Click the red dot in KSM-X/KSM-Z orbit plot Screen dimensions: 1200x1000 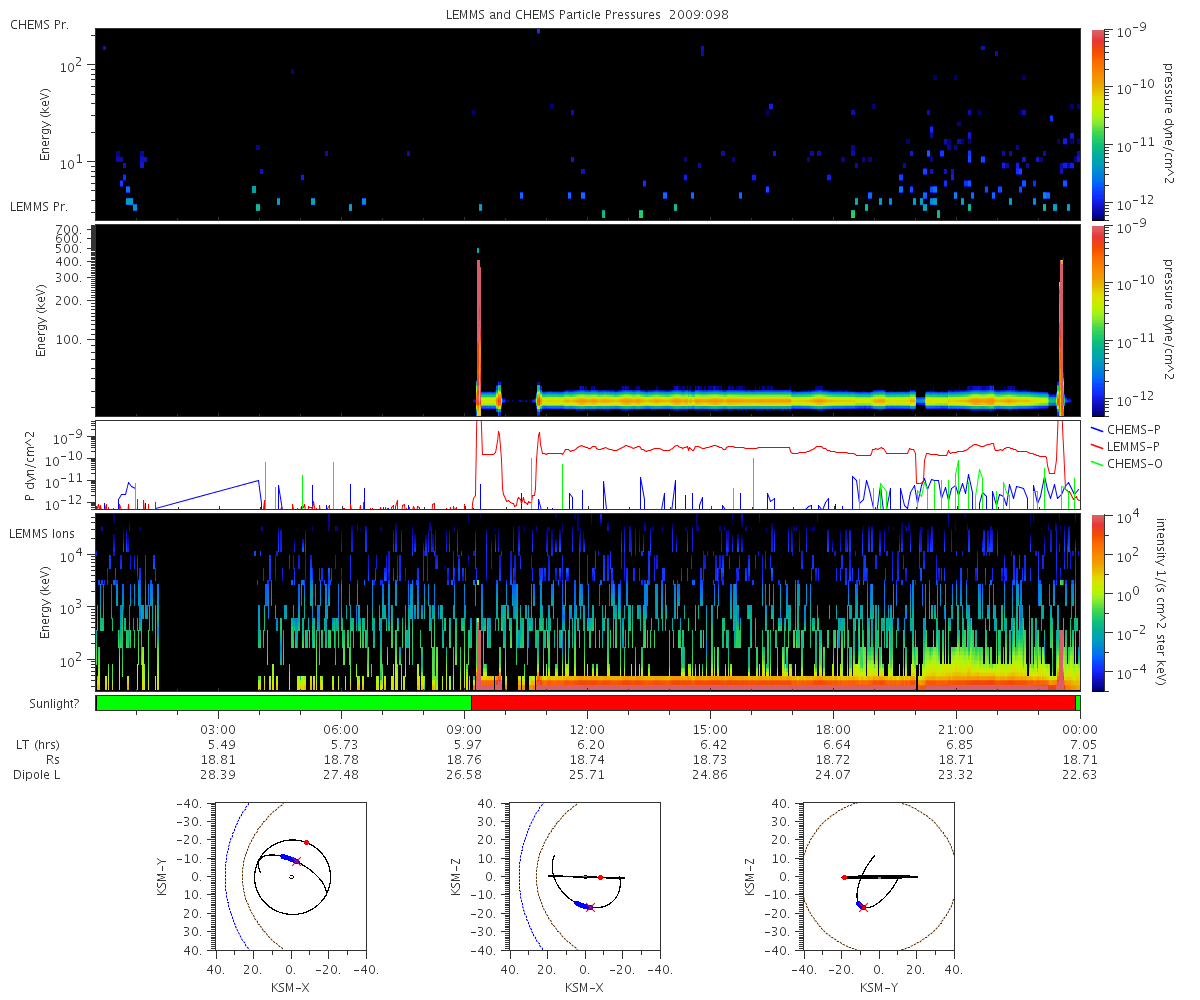pos(600,877)
